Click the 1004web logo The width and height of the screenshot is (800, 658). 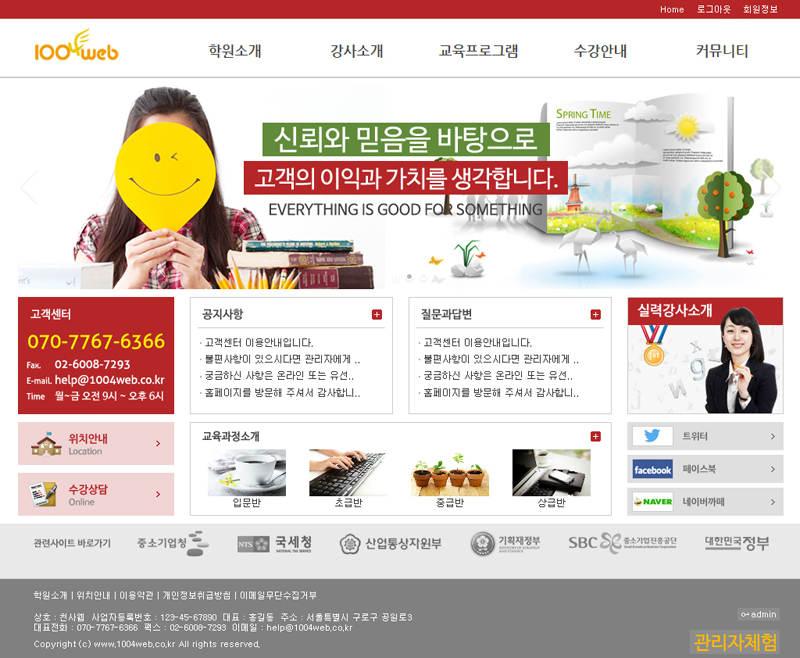(76, 48)
